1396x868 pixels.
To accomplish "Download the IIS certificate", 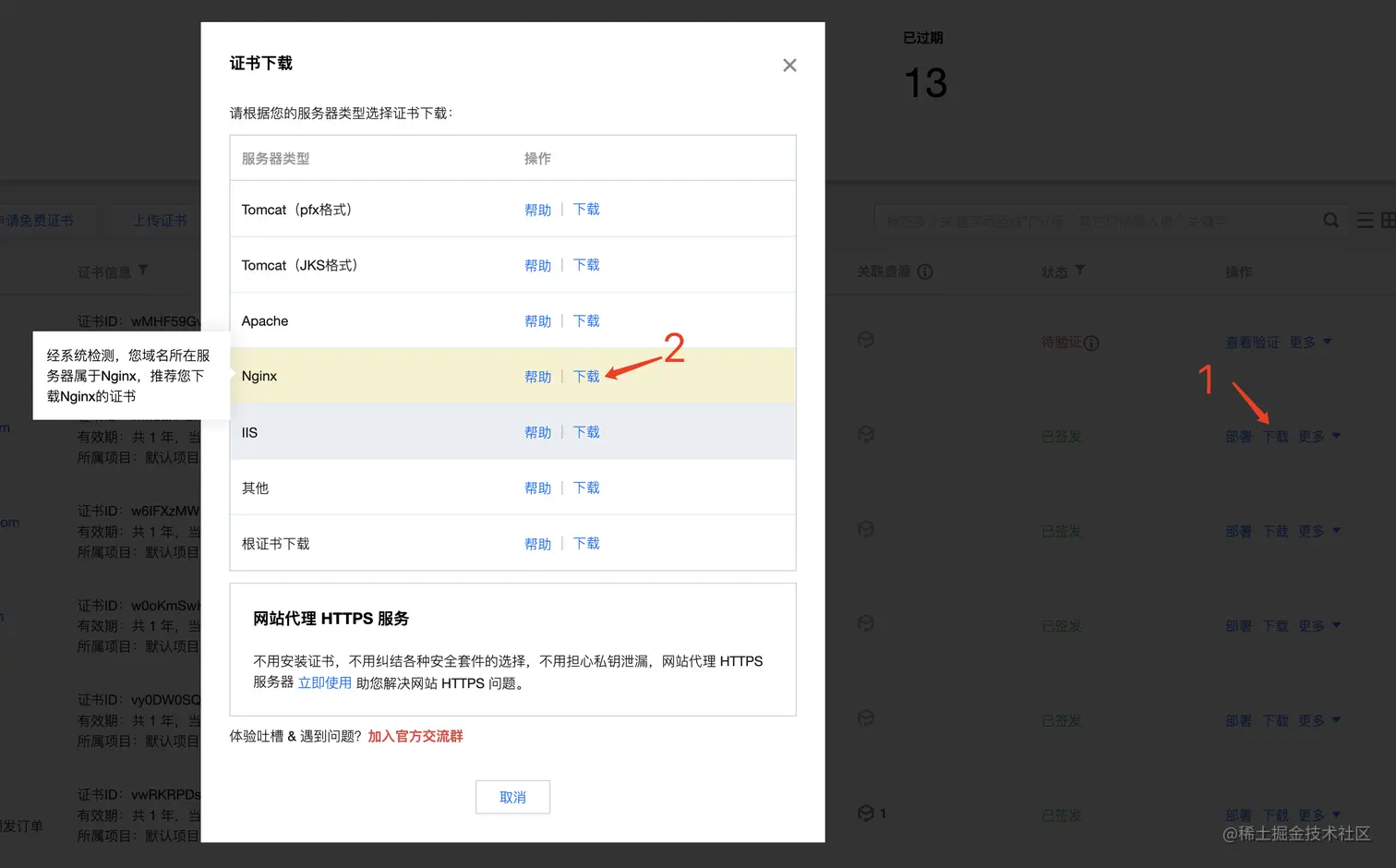I will click(586, 432).
